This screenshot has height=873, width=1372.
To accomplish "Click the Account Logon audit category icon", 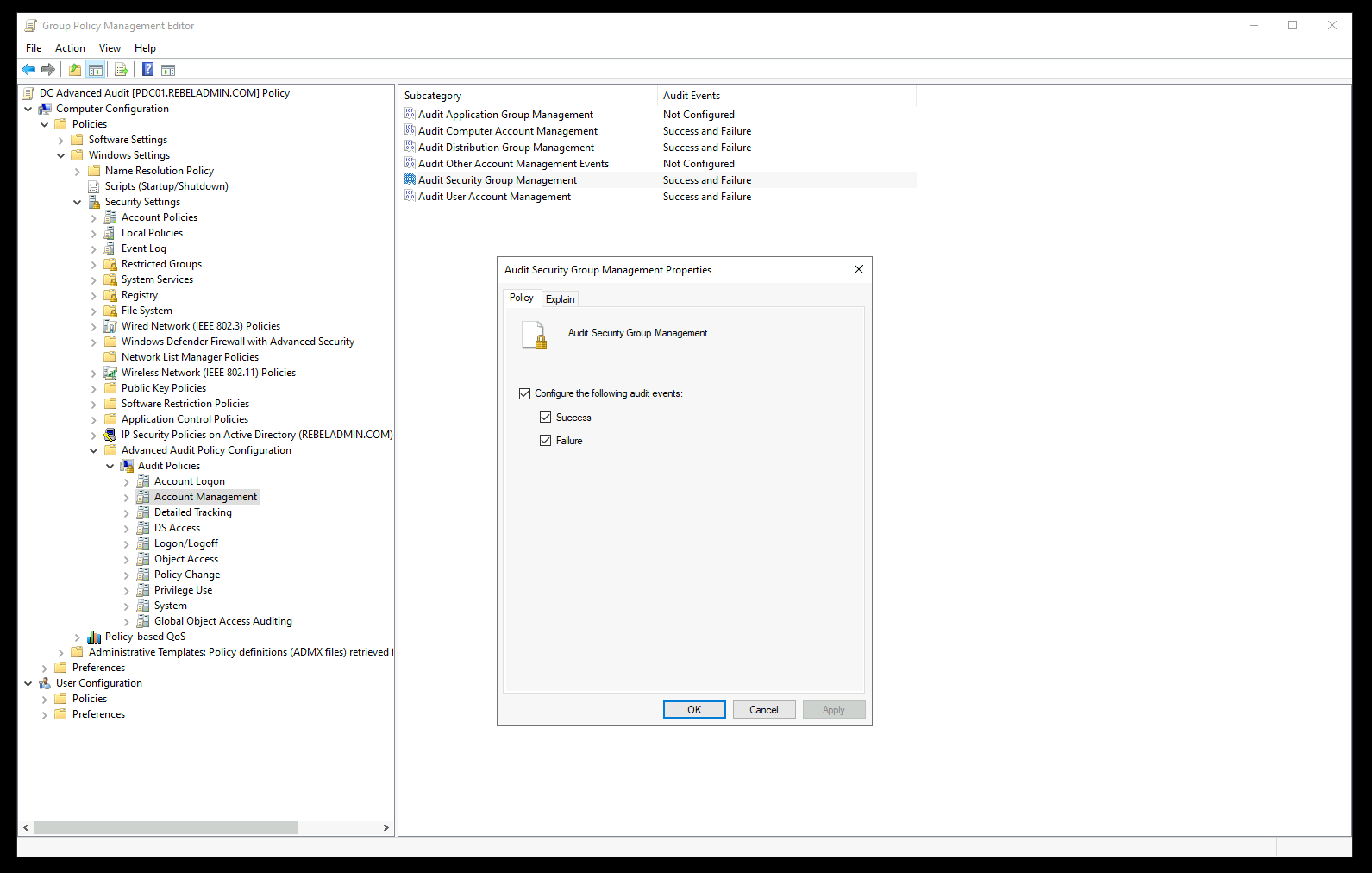I will (143, 481).
